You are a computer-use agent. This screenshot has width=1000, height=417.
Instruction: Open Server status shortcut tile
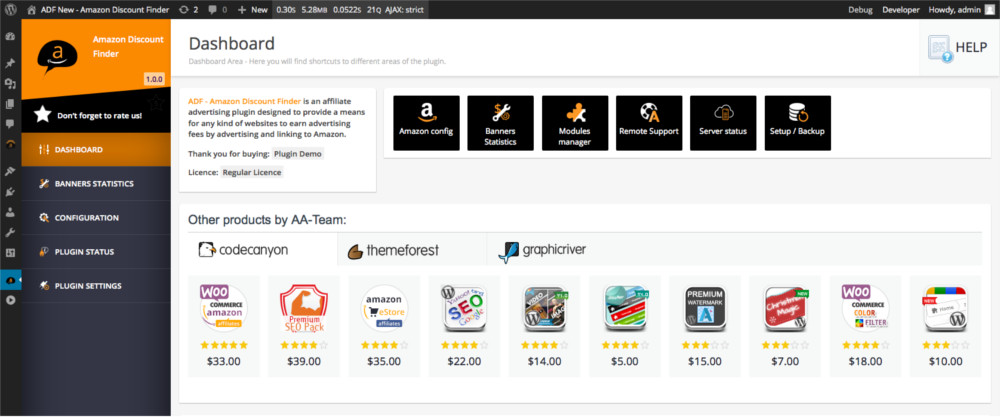coord(723,123)
